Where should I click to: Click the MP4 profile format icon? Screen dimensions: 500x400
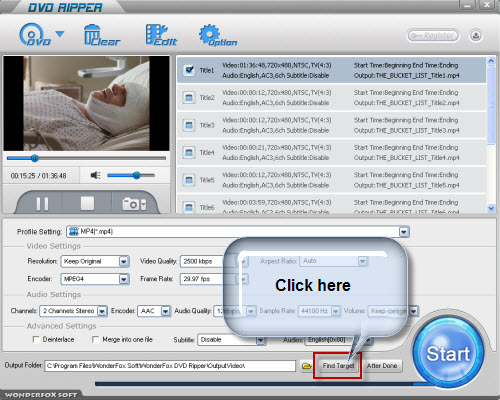(74, 231)
